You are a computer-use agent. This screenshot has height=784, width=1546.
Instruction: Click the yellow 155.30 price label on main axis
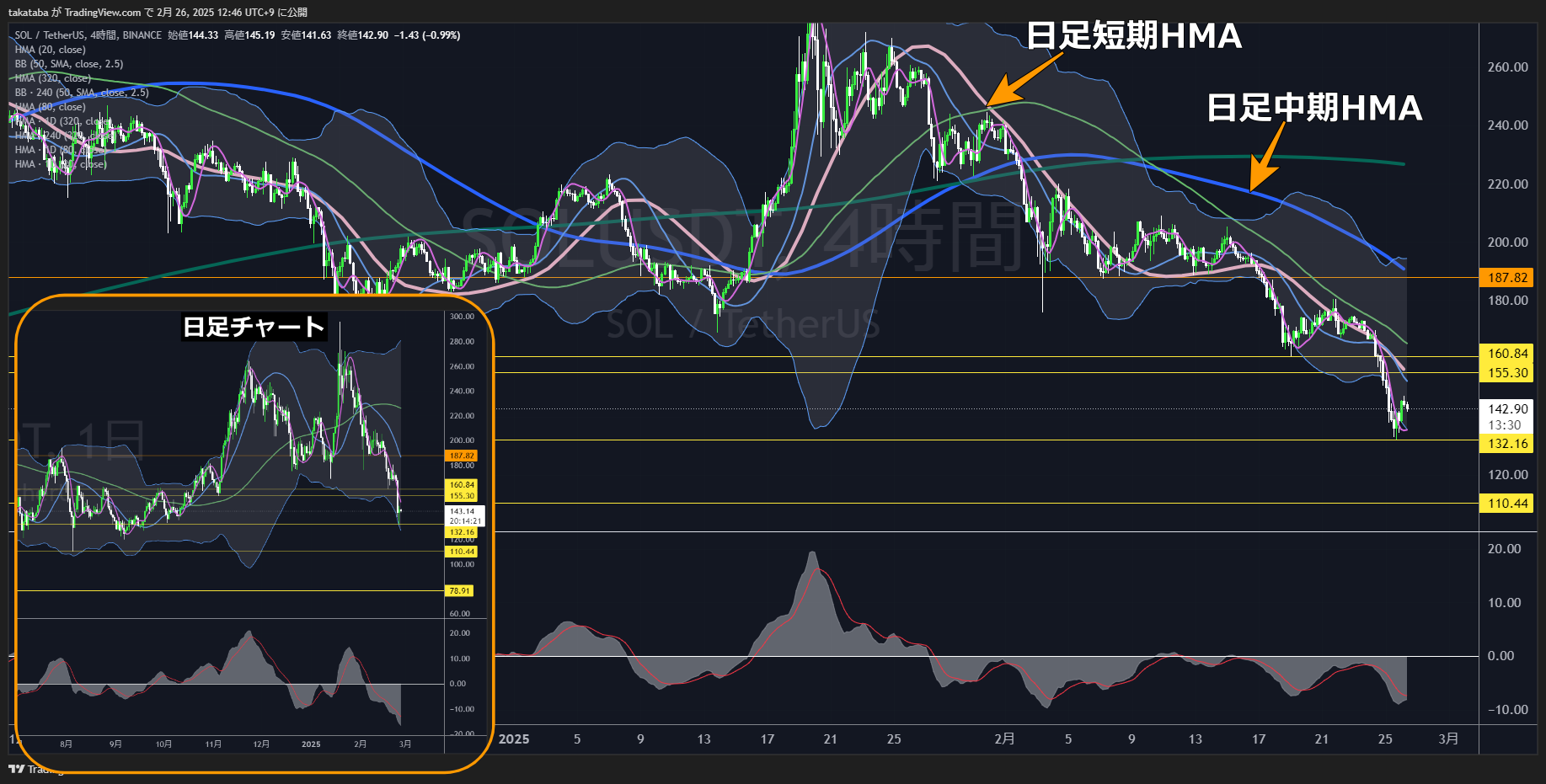(x=1506, y=373)
